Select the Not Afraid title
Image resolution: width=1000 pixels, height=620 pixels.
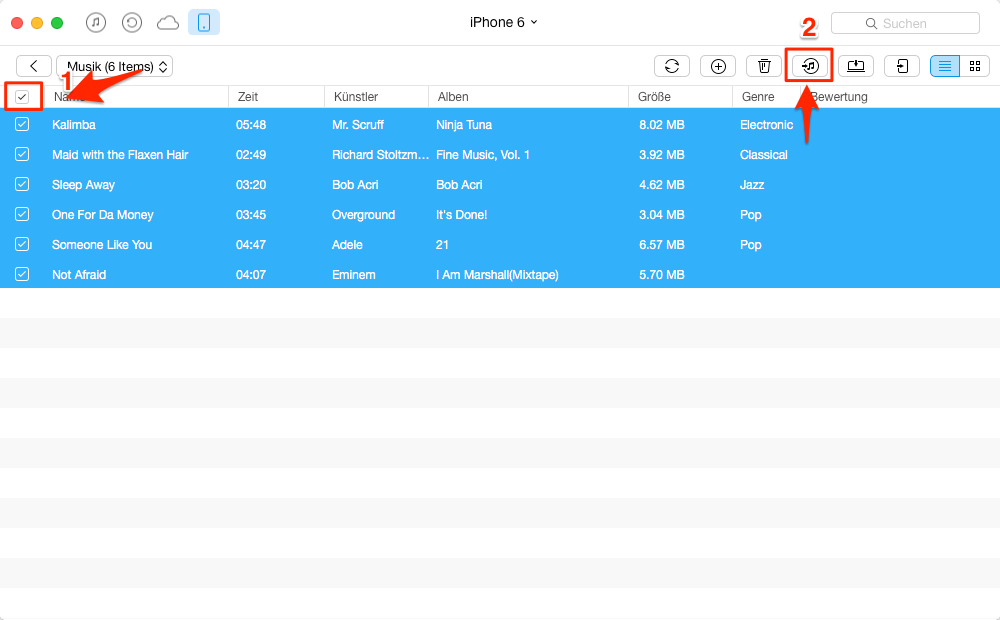click(x=79, y=274)
